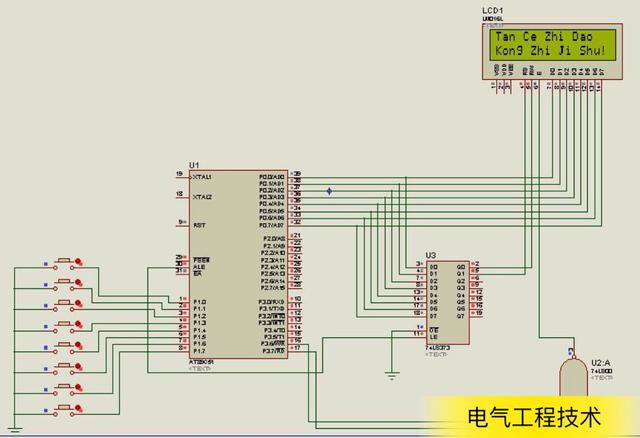Click the U1 reference label text
This screenshot has width=640, height=438.
[194, 165]
